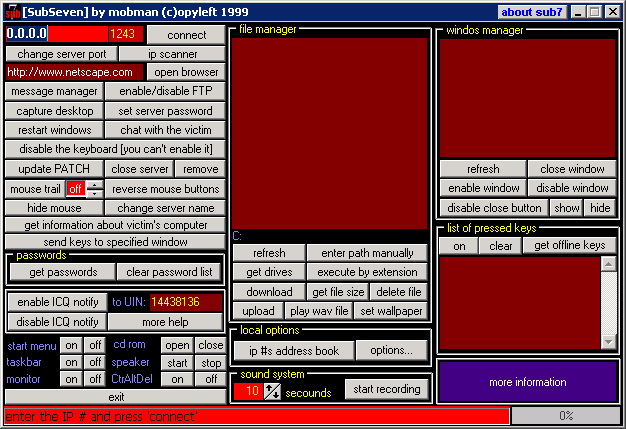Click the ICQ UIN number field
Screen dimensions: 626x429
coord(164,302)
